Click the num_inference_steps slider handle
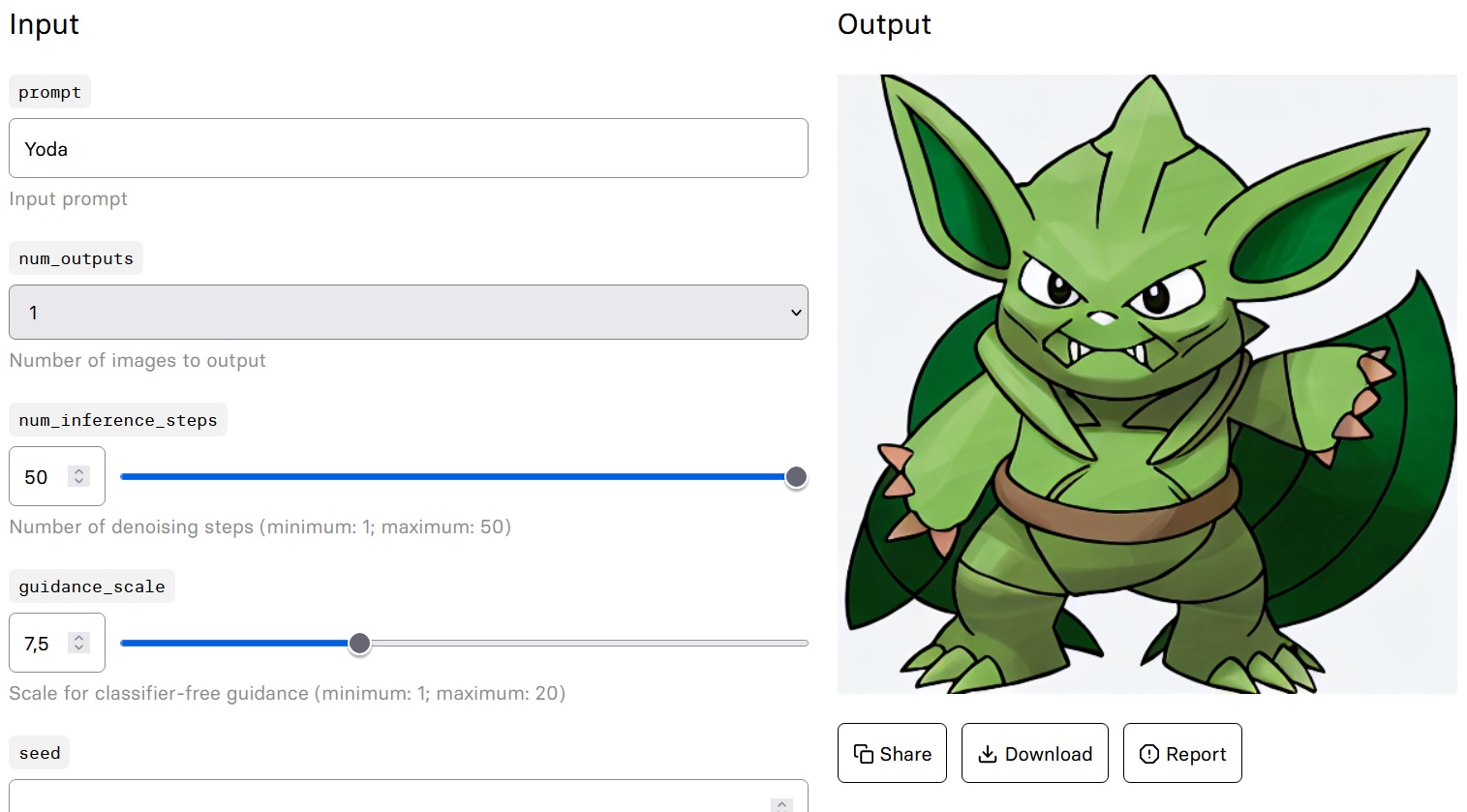Image resolution: width=1467 pixels, height=812 pixels. point(796,476)
